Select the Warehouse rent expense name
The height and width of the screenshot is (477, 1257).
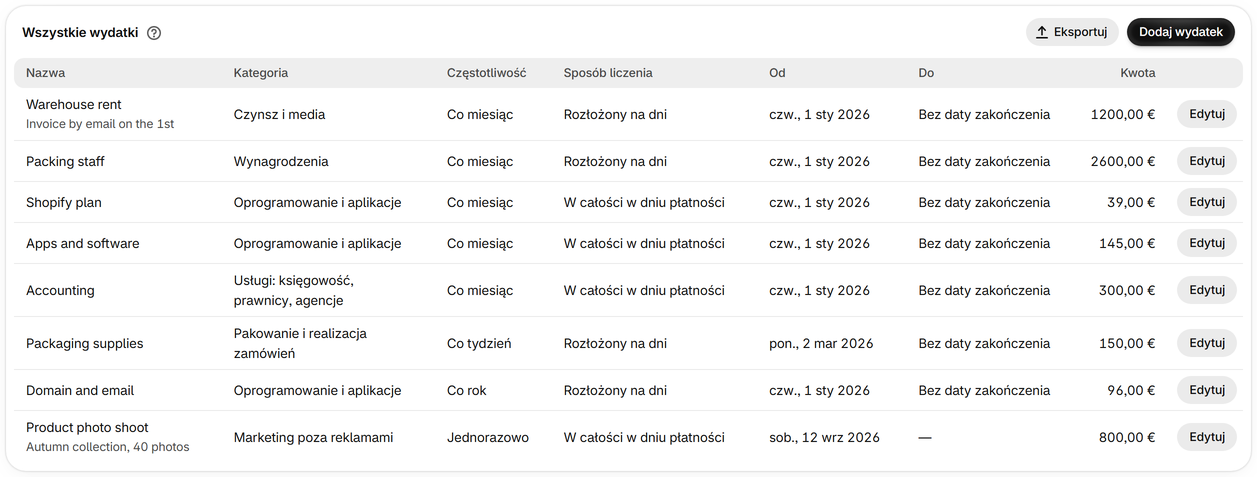(x=74, y=104)
